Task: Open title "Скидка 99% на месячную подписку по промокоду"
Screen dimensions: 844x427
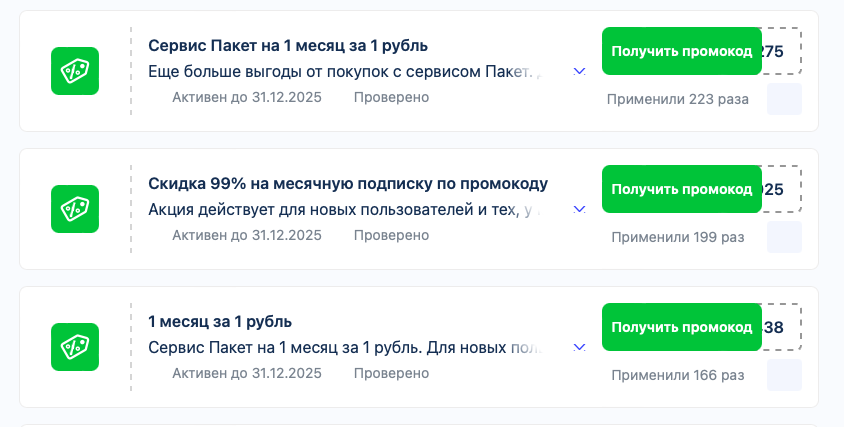Action: tap(348, 184)
